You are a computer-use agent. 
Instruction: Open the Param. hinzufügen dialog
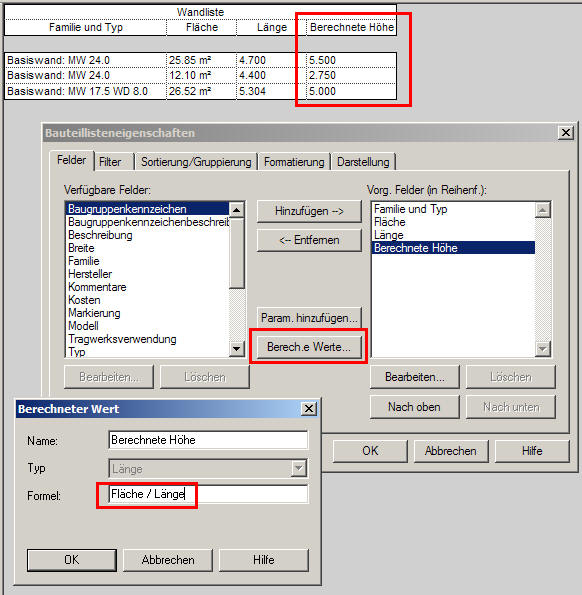coord(309,318)
